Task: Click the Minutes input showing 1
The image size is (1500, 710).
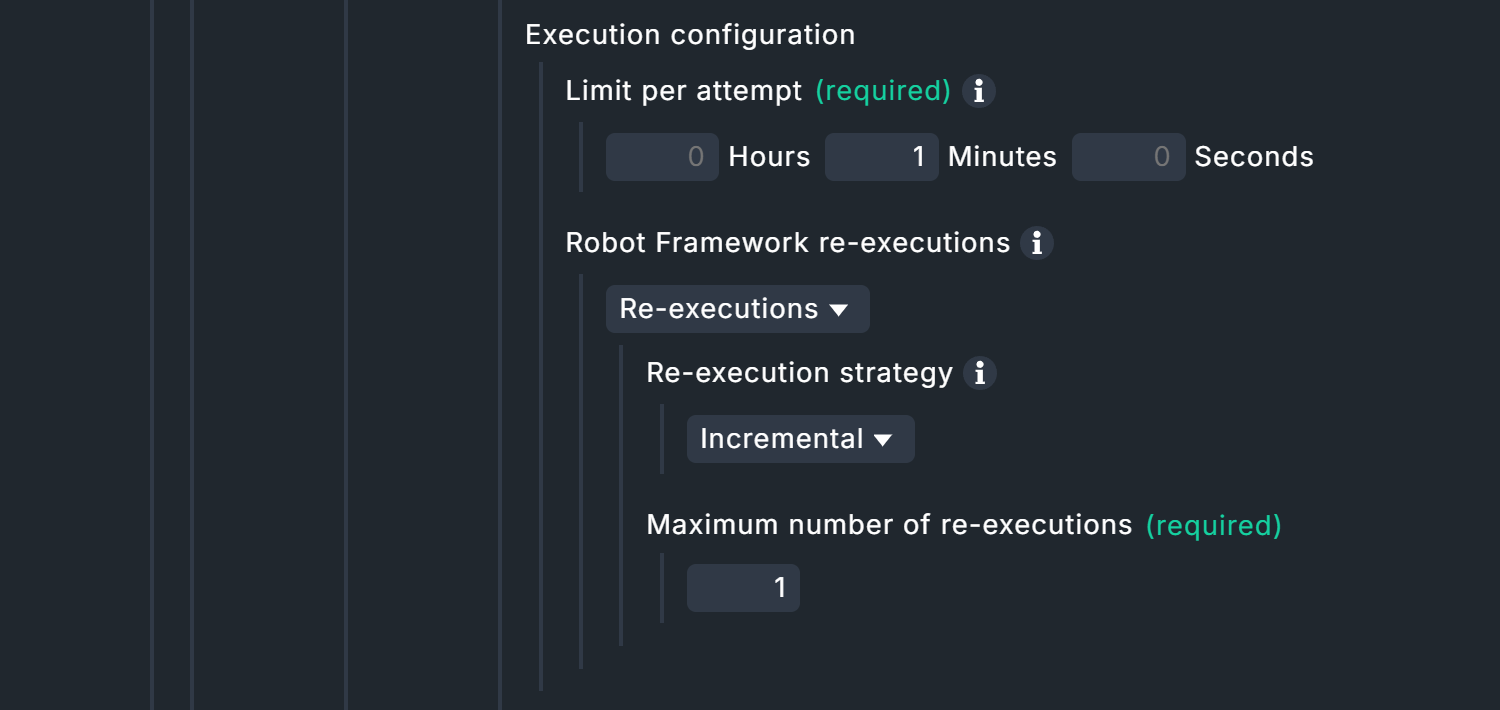Action: click(x=881, y=157)
